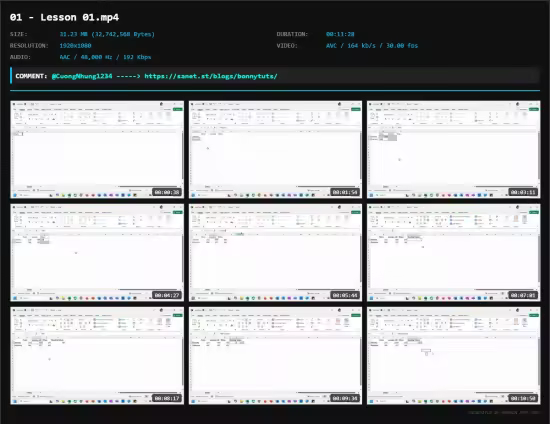This screenshot has height=424, width=550.
Task: Select the thumbnail stamped 00:05:44
Action: tap(275, 253)
